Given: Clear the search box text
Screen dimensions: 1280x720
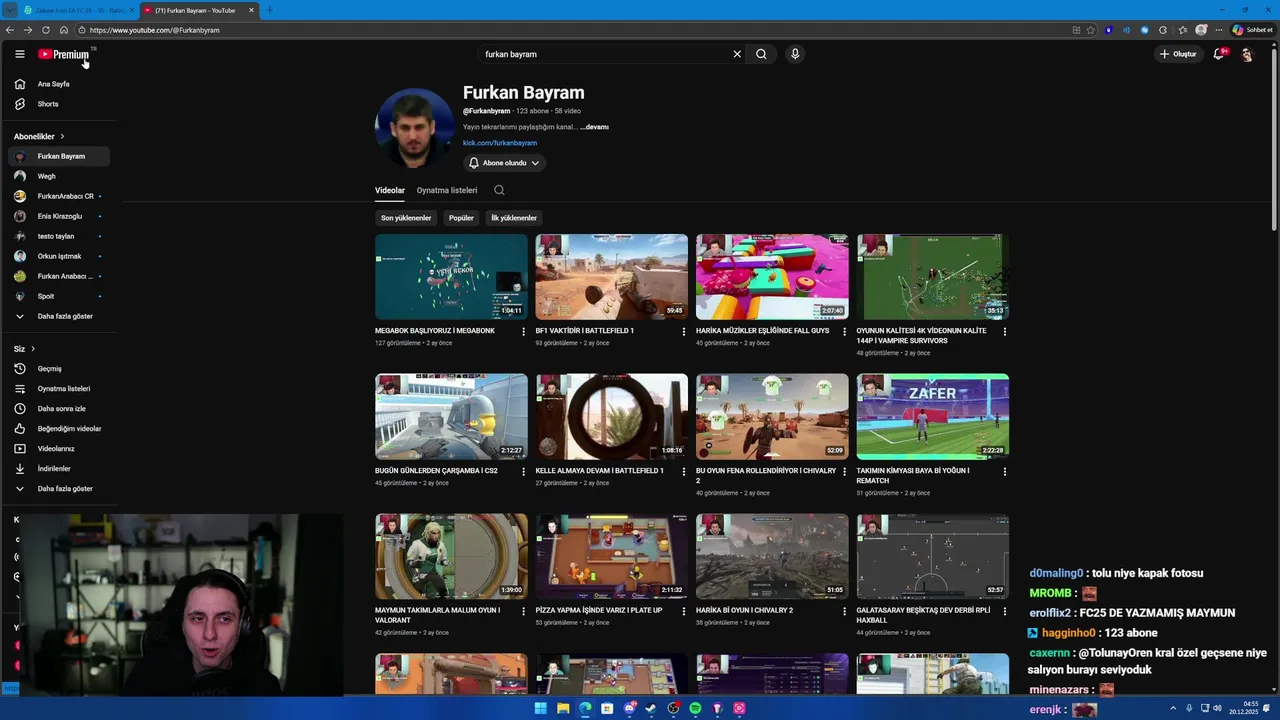Looking at the screenshot, I should 737,54.
